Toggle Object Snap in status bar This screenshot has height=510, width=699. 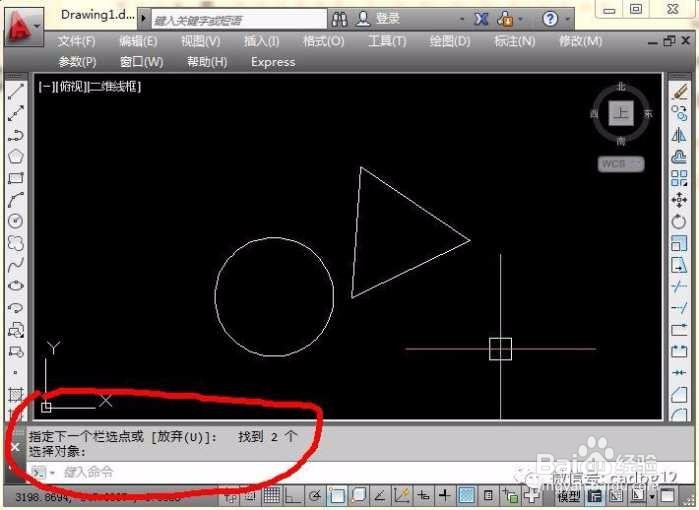[x=337, y=495]
